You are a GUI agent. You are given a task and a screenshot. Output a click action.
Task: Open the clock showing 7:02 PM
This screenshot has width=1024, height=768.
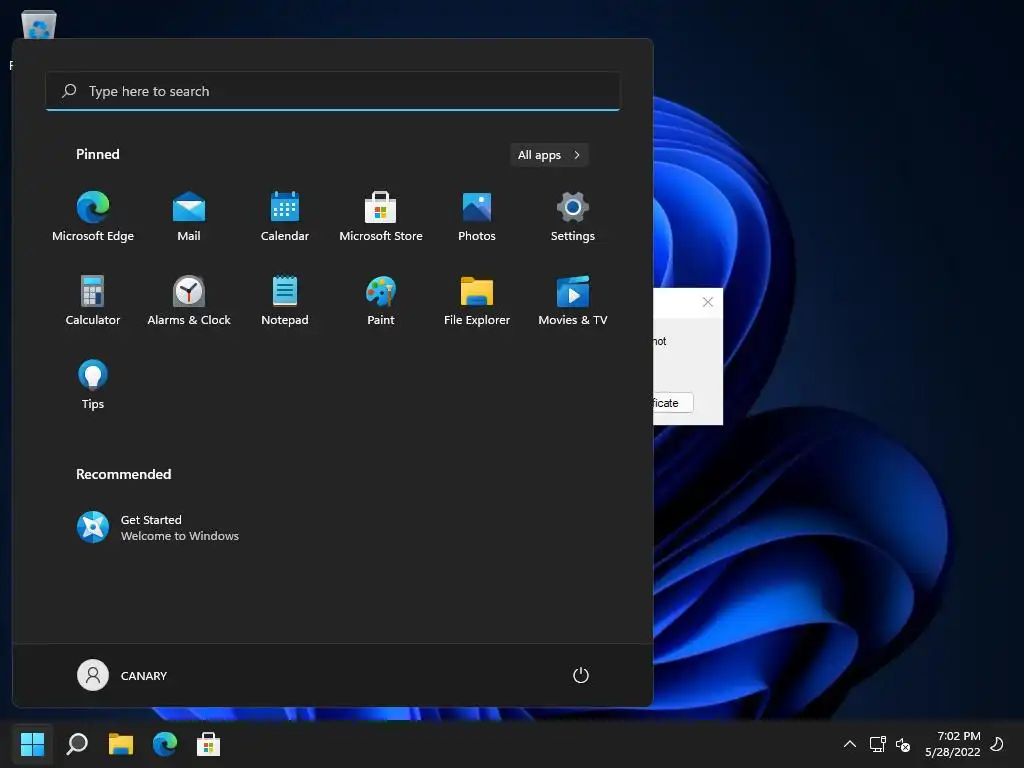coord(952,744)
